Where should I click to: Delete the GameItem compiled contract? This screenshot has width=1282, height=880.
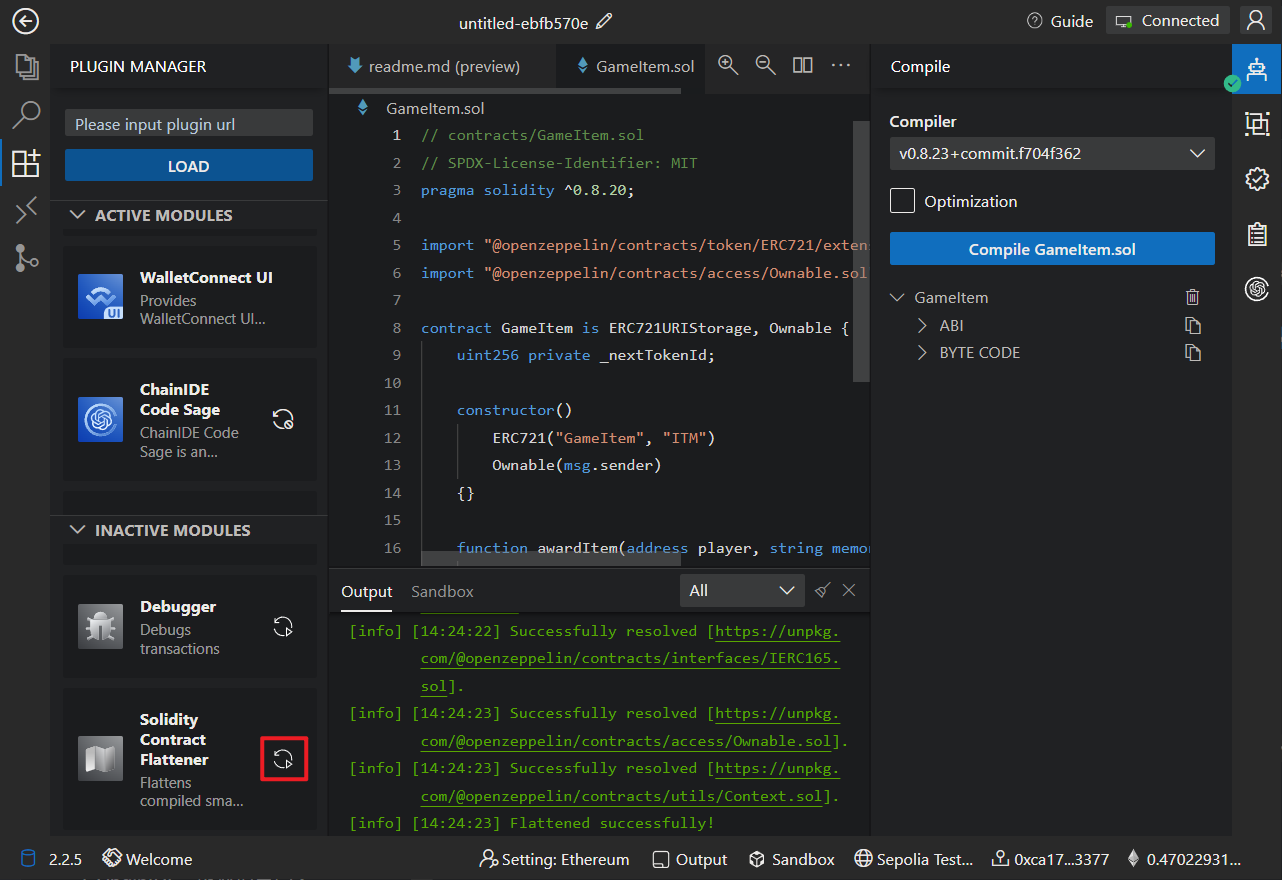point(1192,297)
